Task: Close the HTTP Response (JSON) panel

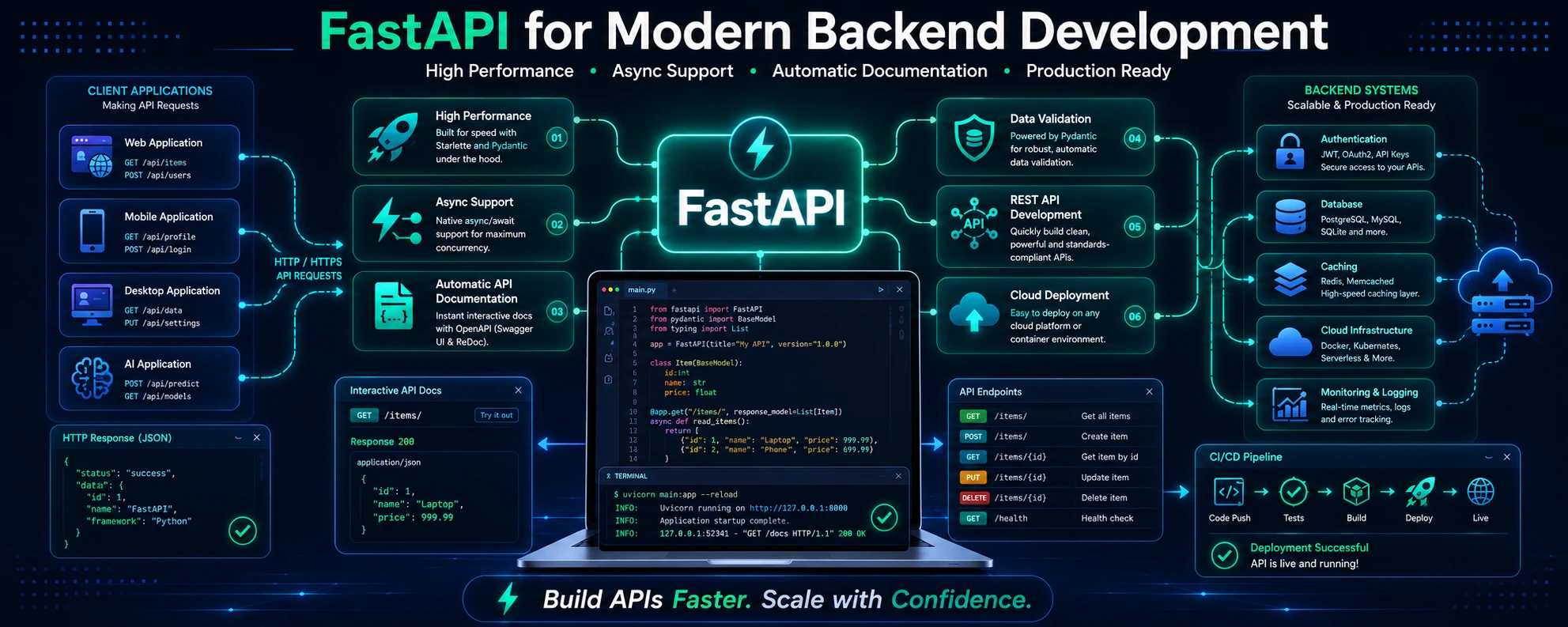Action: tap(256, 438)
